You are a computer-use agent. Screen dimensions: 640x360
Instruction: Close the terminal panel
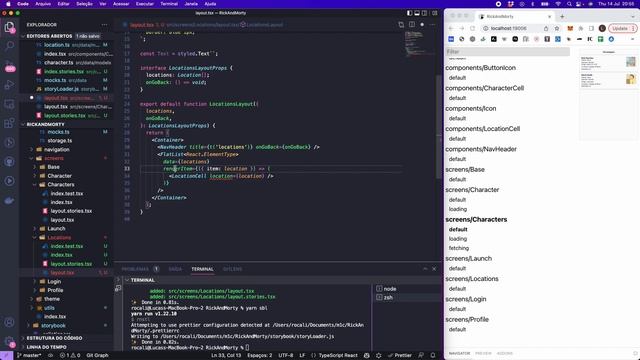434,269
